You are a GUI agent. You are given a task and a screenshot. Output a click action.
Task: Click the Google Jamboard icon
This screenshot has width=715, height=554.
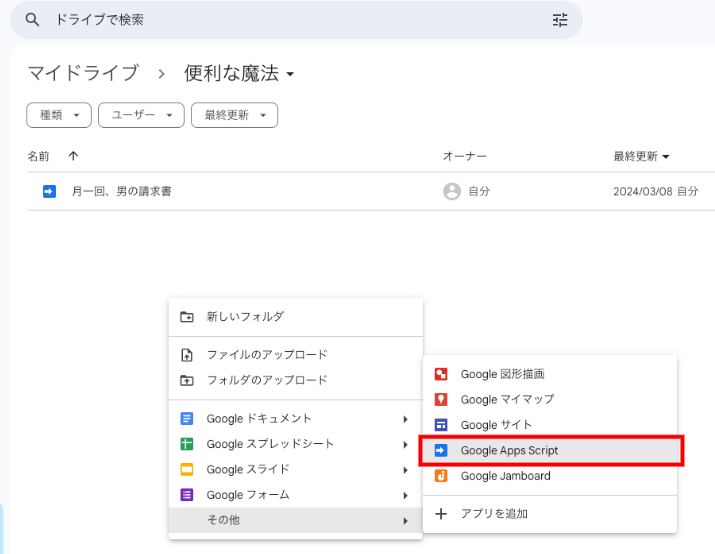tap(441, 476)
